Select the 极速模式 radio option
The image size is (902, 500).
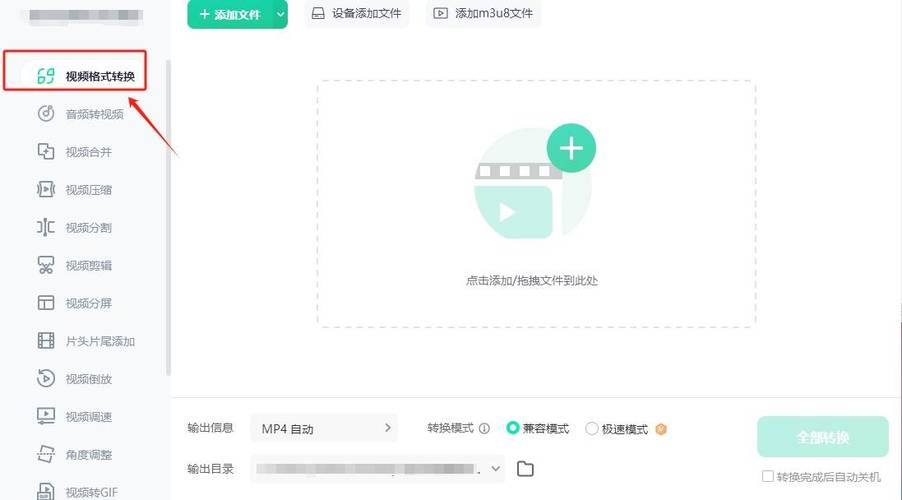tap(592, 429)
